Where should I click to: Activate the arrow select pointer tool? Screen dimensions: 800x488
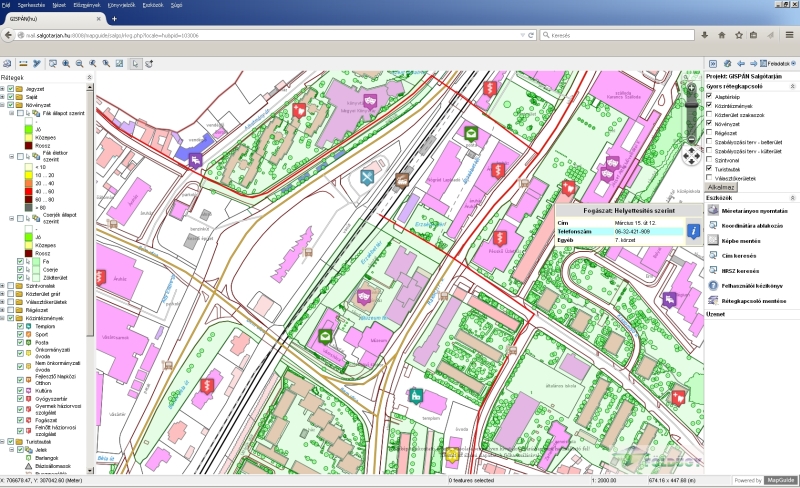135,63
